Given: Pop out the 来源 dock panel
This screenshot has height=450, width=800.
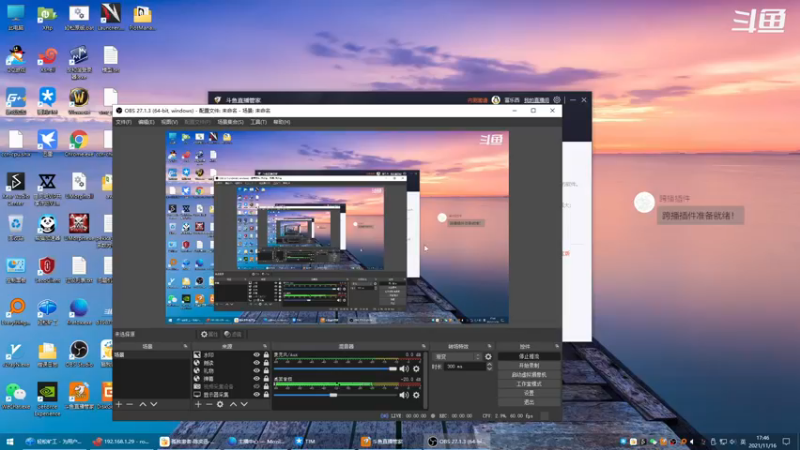Looking at the screenshot, I should pos(265,346).
